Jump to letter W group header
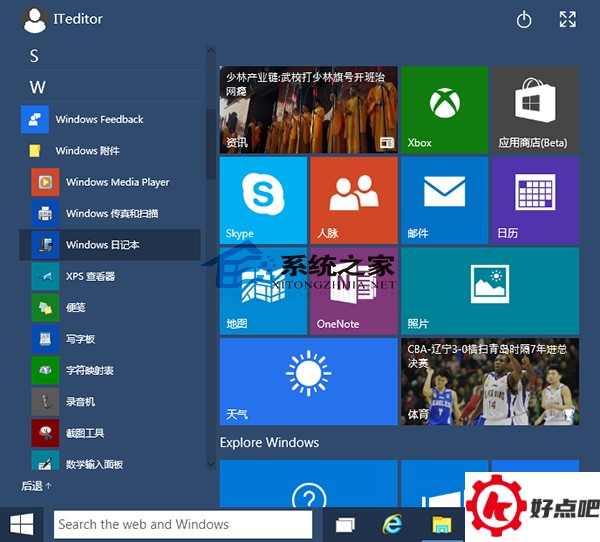 coord(38,87)
